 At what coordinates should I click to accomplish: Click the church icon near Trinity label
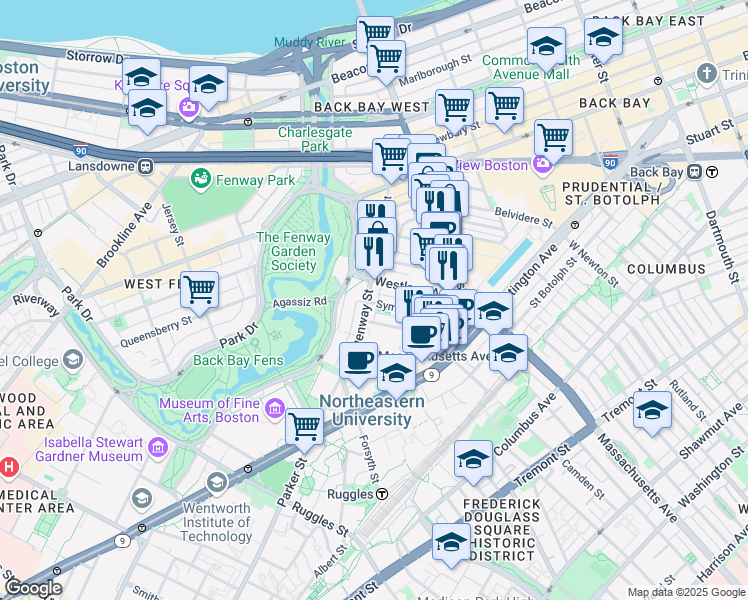[x=707, y=75]
